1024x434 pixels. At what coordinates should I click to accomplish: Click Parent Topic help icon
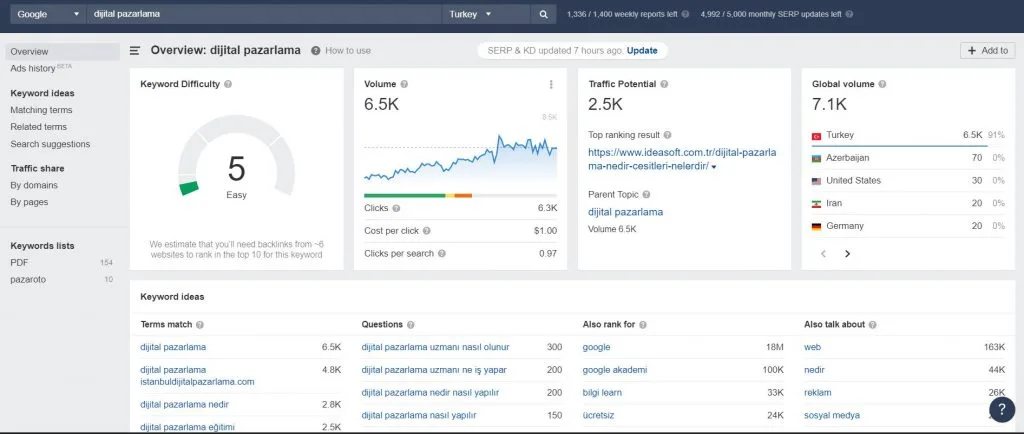pos(646,194)
